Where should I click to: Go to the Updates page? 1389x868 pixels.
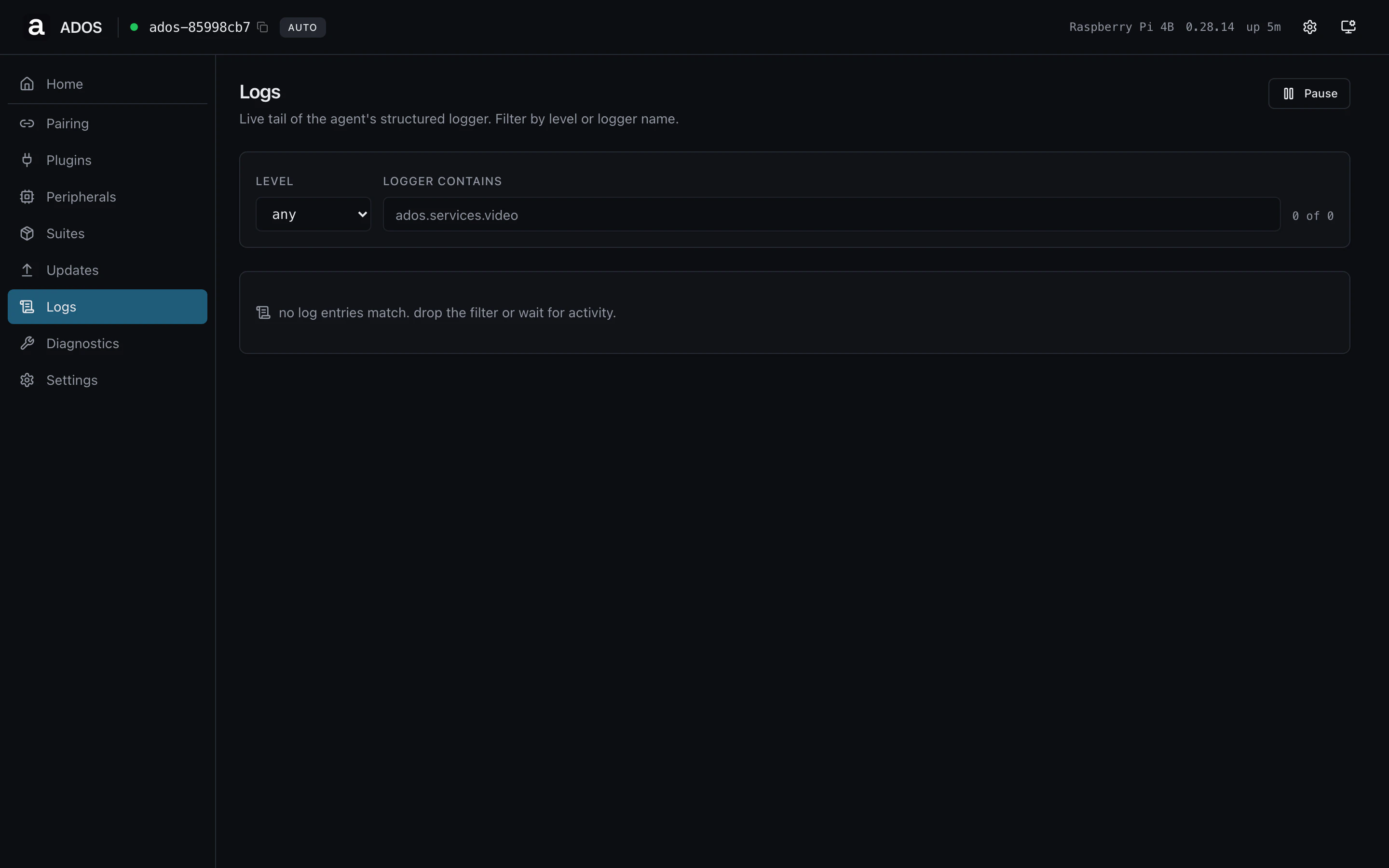tap(108, 270)
